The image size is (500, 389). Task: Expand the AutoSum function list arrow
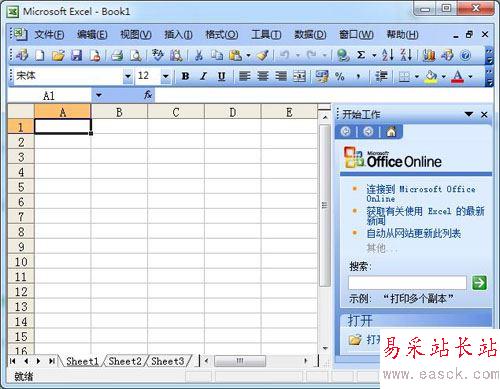coord(374,55)
